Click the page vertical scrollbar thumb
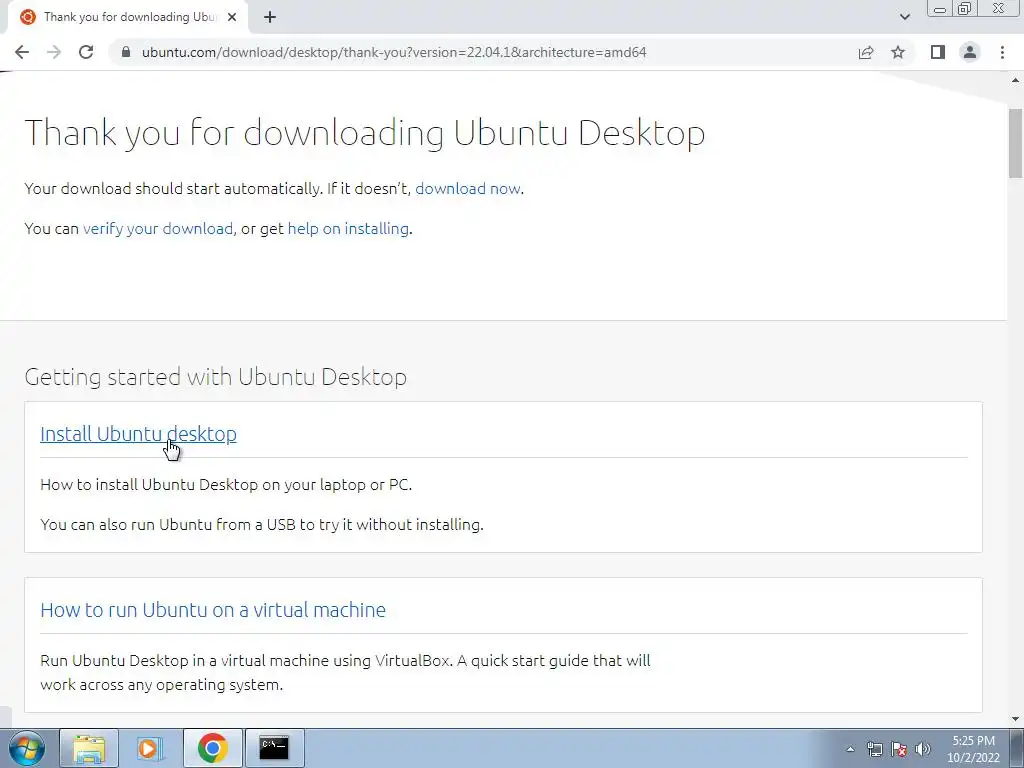1024x768 pixels. pyautogui.click(x=1016, y=144)
